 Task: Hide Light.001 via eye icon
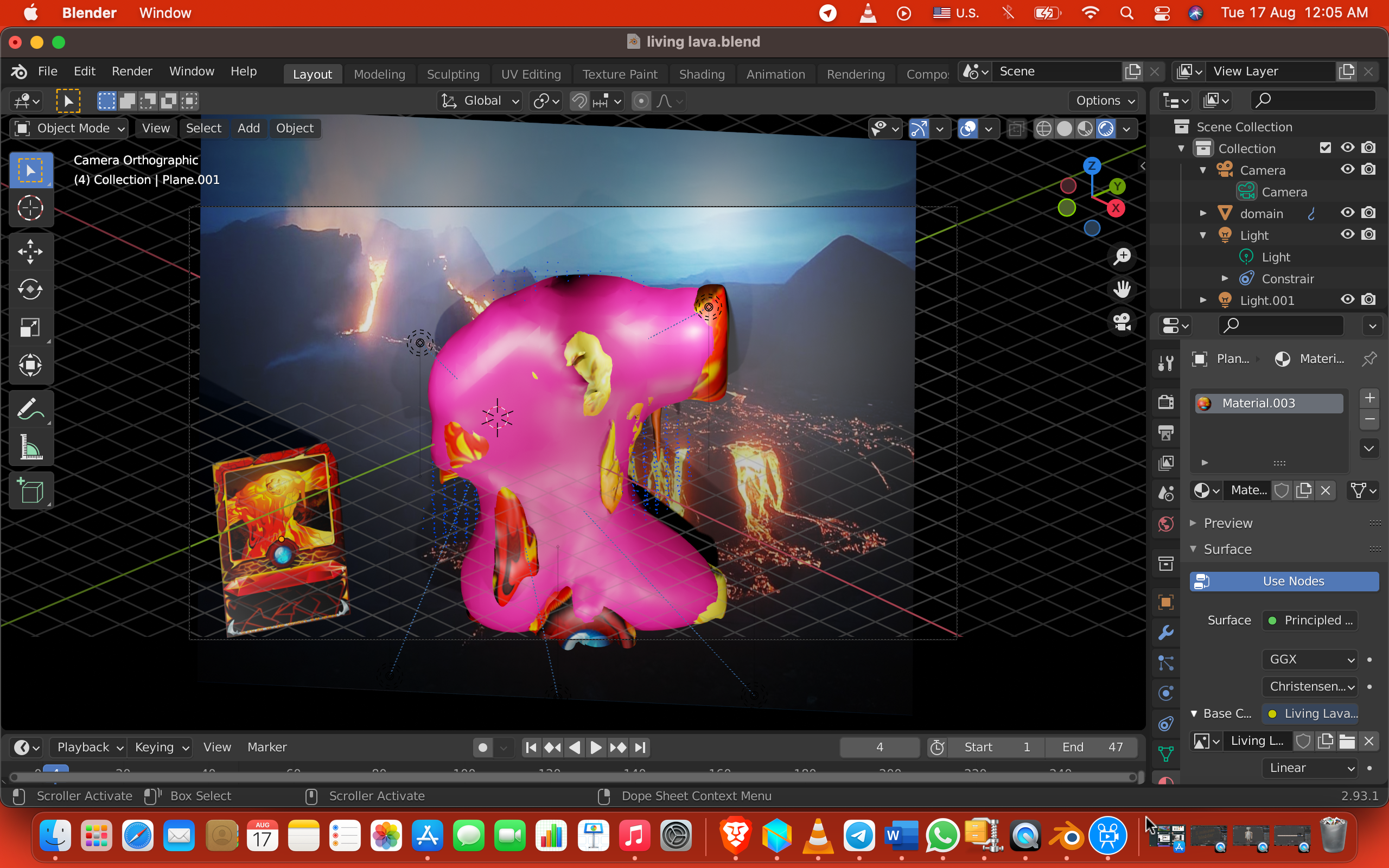click(x=1347, y=299)
